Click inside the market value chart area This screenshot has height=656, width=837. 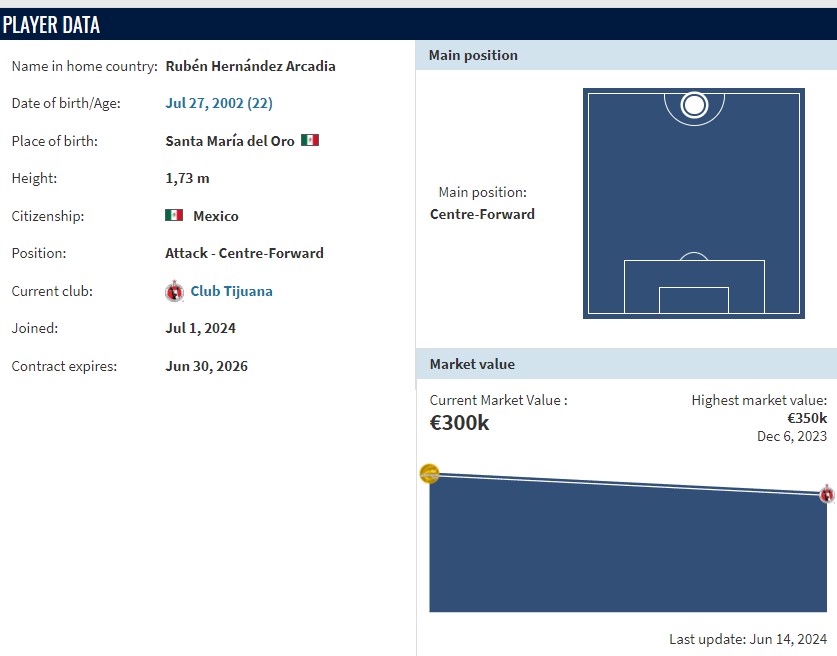(x=628, y=542)
